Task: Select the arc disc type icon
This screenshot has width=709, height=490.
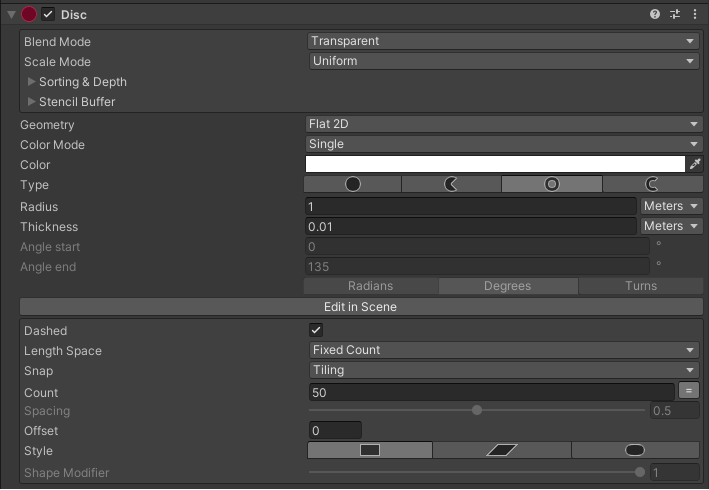Action: coord(652,184)
